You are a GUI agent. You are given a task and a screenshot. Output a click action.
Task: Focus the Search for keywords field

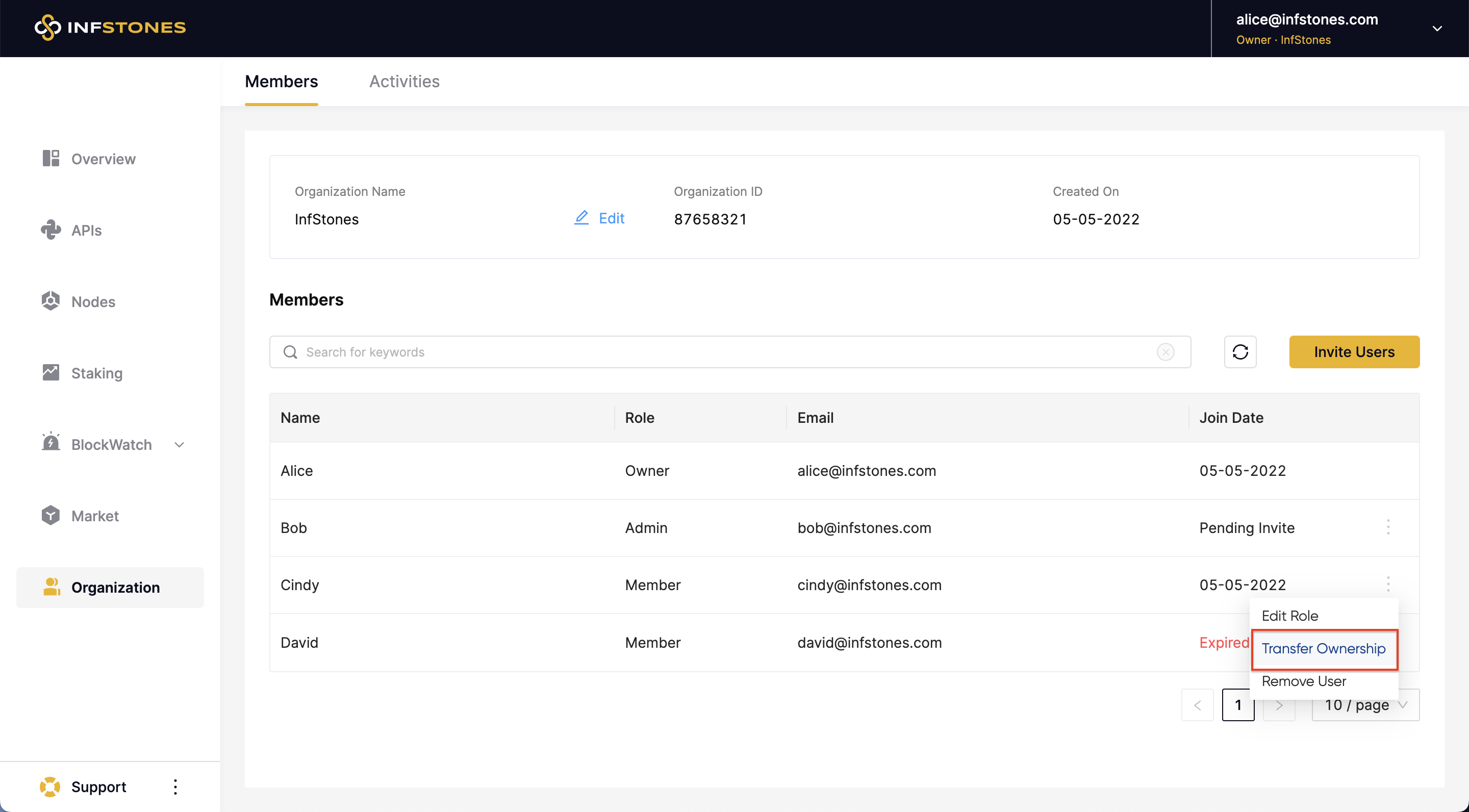(724, 352)
